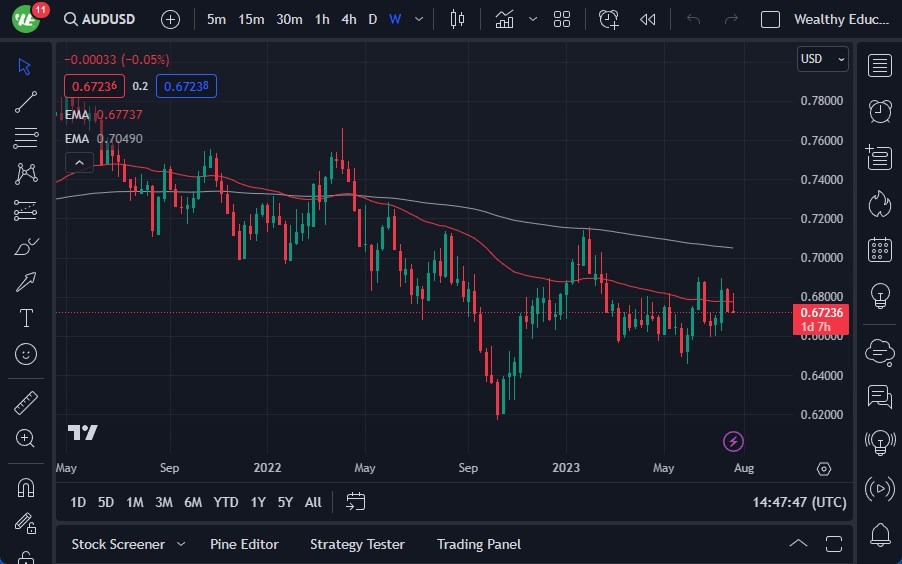Open the notifications bell icon

[x=880, y=533]
